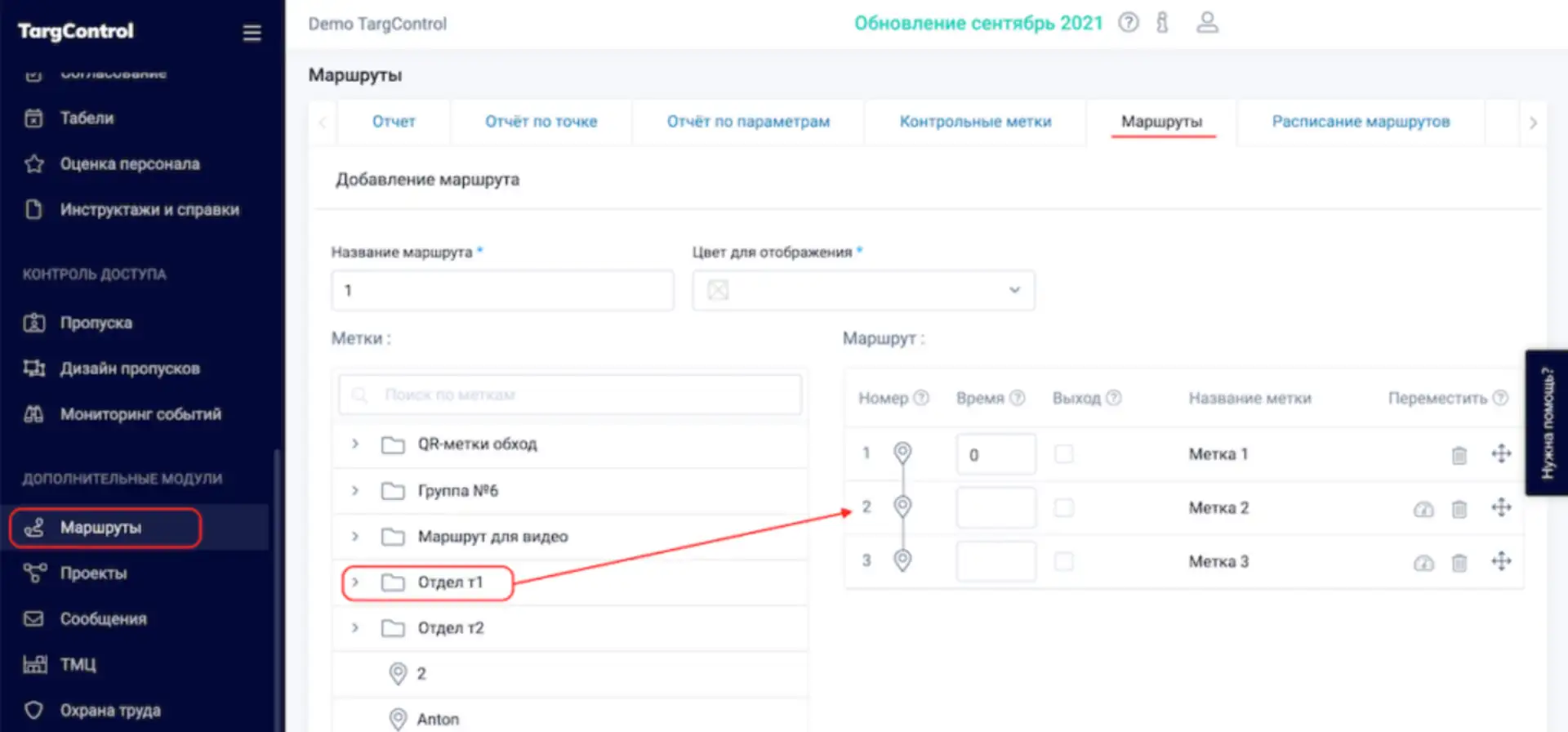Click the Пропуска badge icon

click(33, 323)
